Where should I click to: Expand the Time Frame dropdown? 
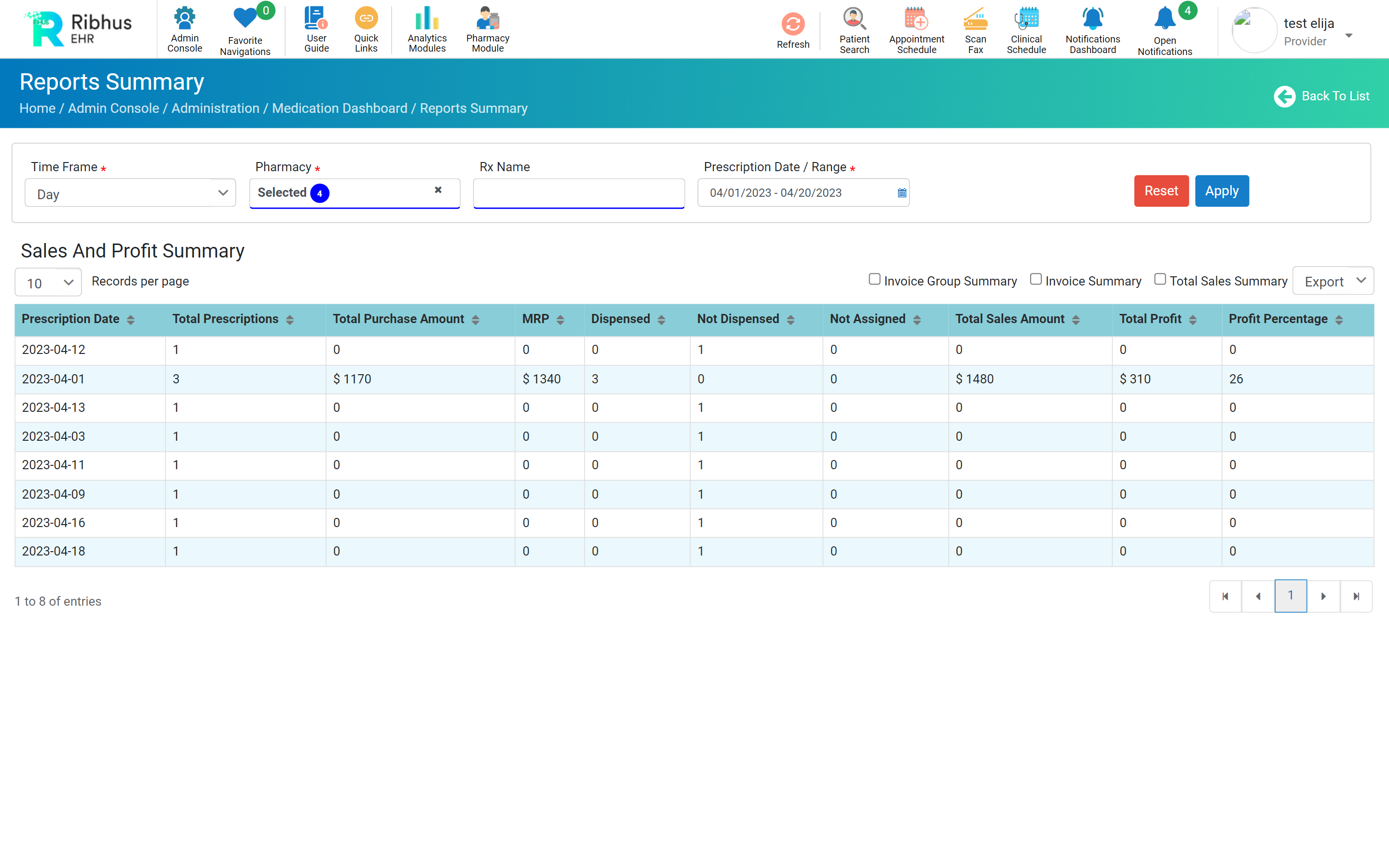(130, 193)
